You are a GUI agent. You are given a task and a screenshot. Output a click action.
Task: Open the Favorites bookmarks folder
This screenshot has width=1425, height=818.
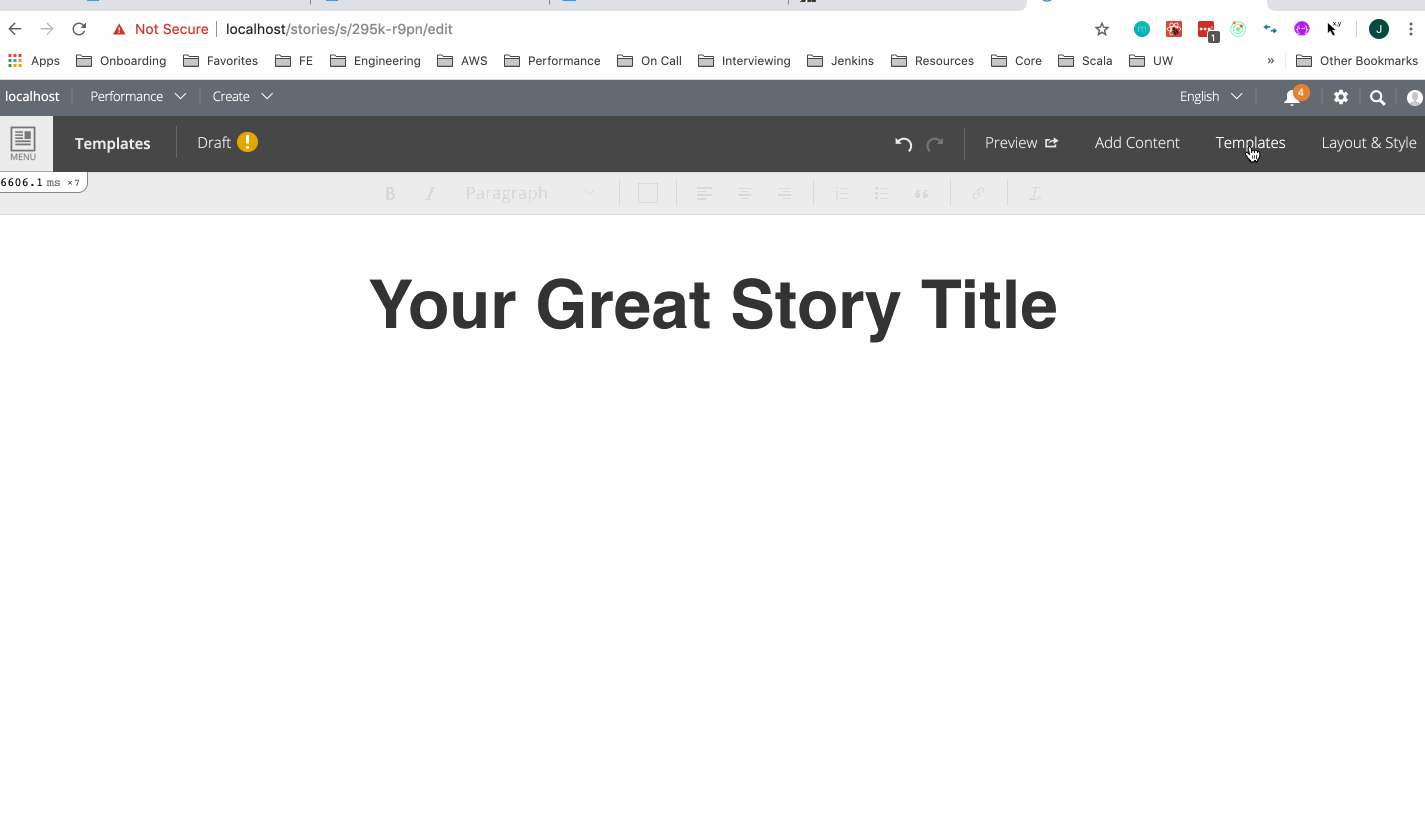point(220,61)
